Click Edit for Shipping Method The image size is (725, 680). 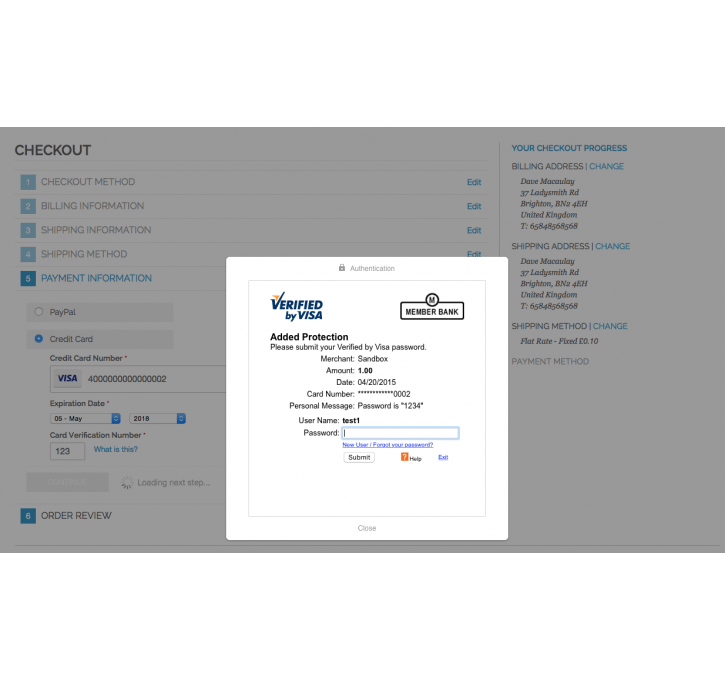[474, 254]
